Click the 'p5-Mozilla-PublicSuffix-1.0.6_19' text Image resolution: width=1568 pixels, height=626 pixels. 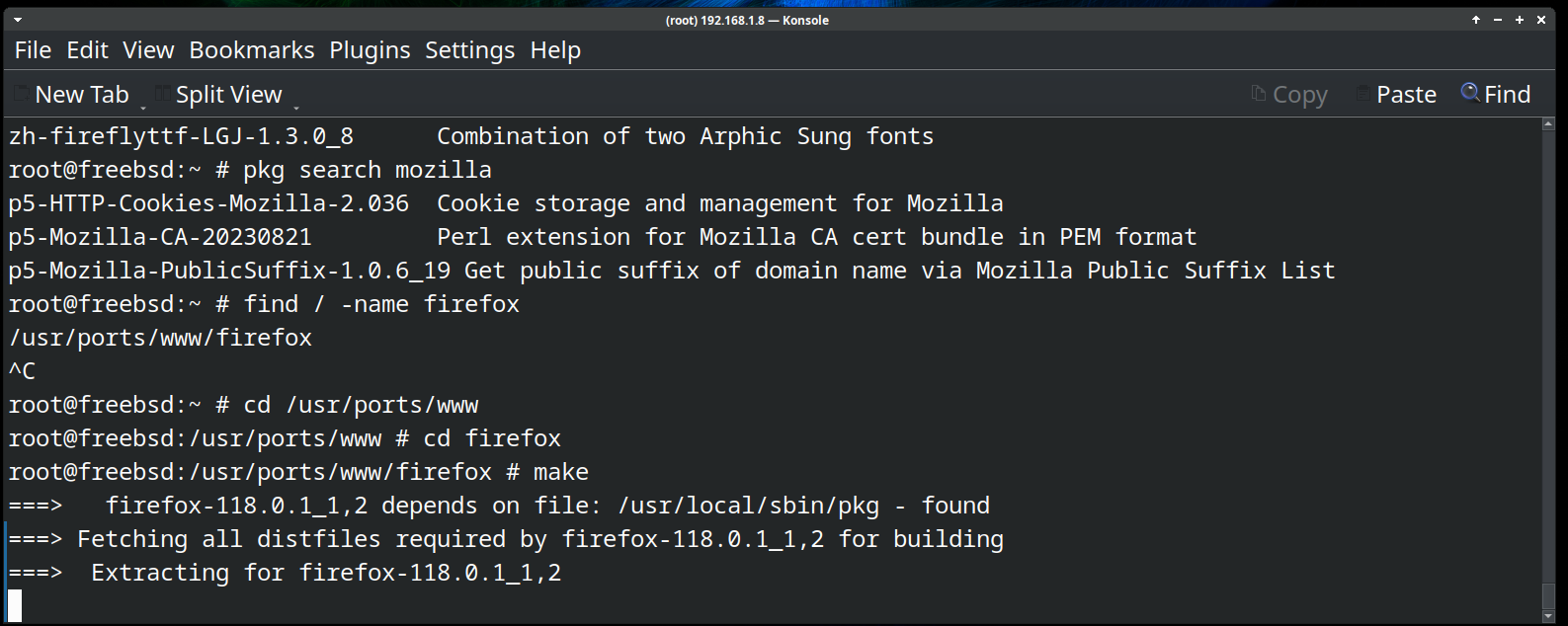(229, 271)
